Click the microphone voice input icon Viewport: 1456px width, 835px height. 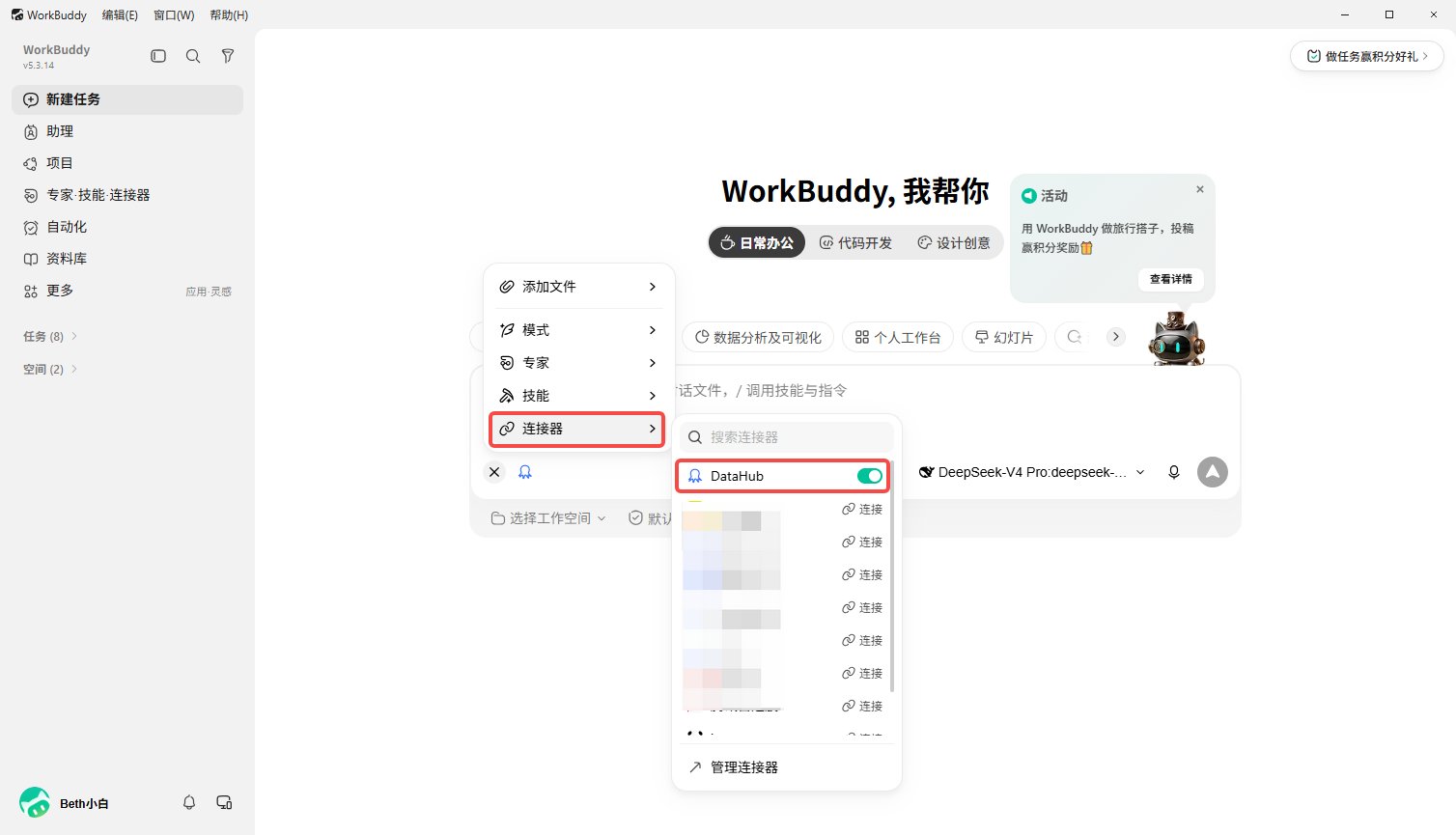[1174, 472]
